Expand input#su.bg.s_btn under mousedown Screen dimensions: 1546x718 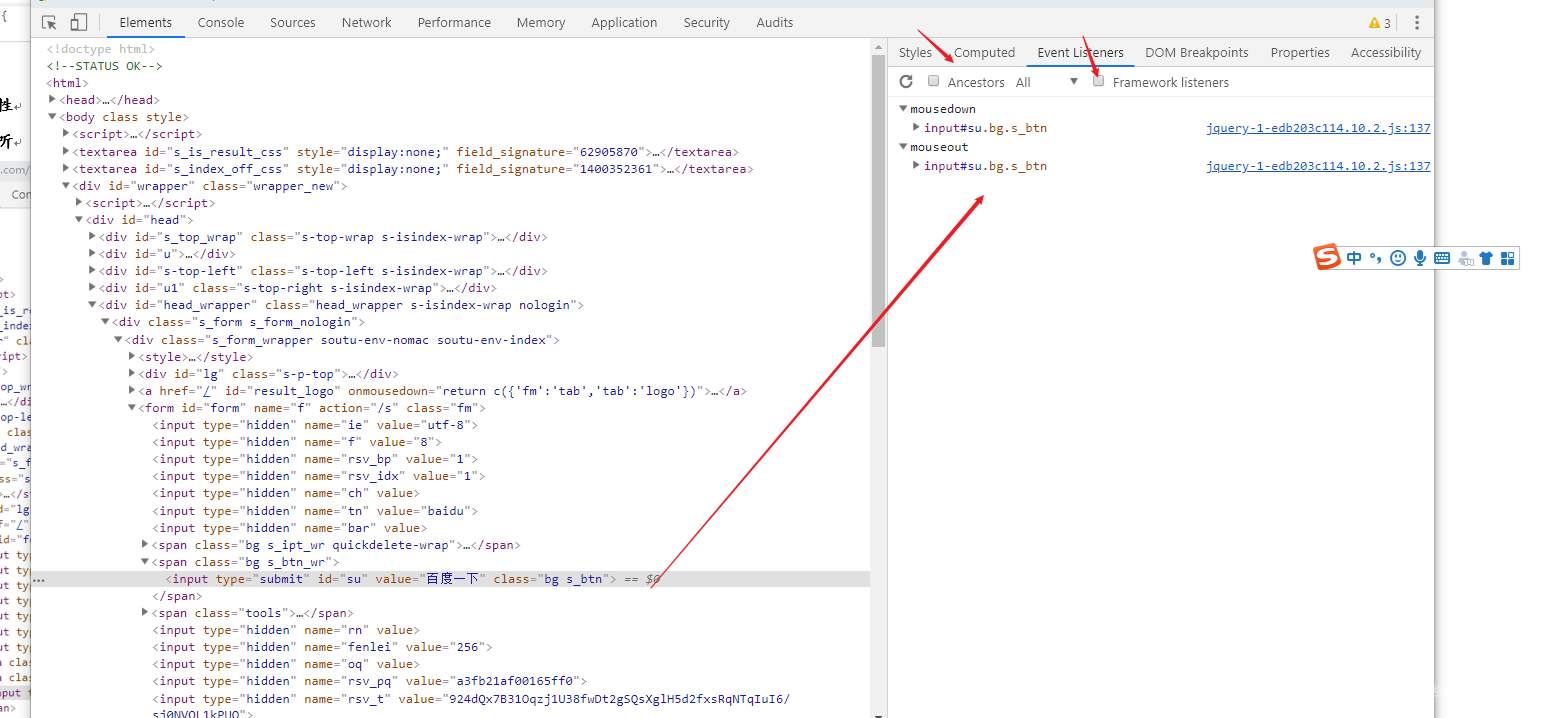[x=916, y=128]
